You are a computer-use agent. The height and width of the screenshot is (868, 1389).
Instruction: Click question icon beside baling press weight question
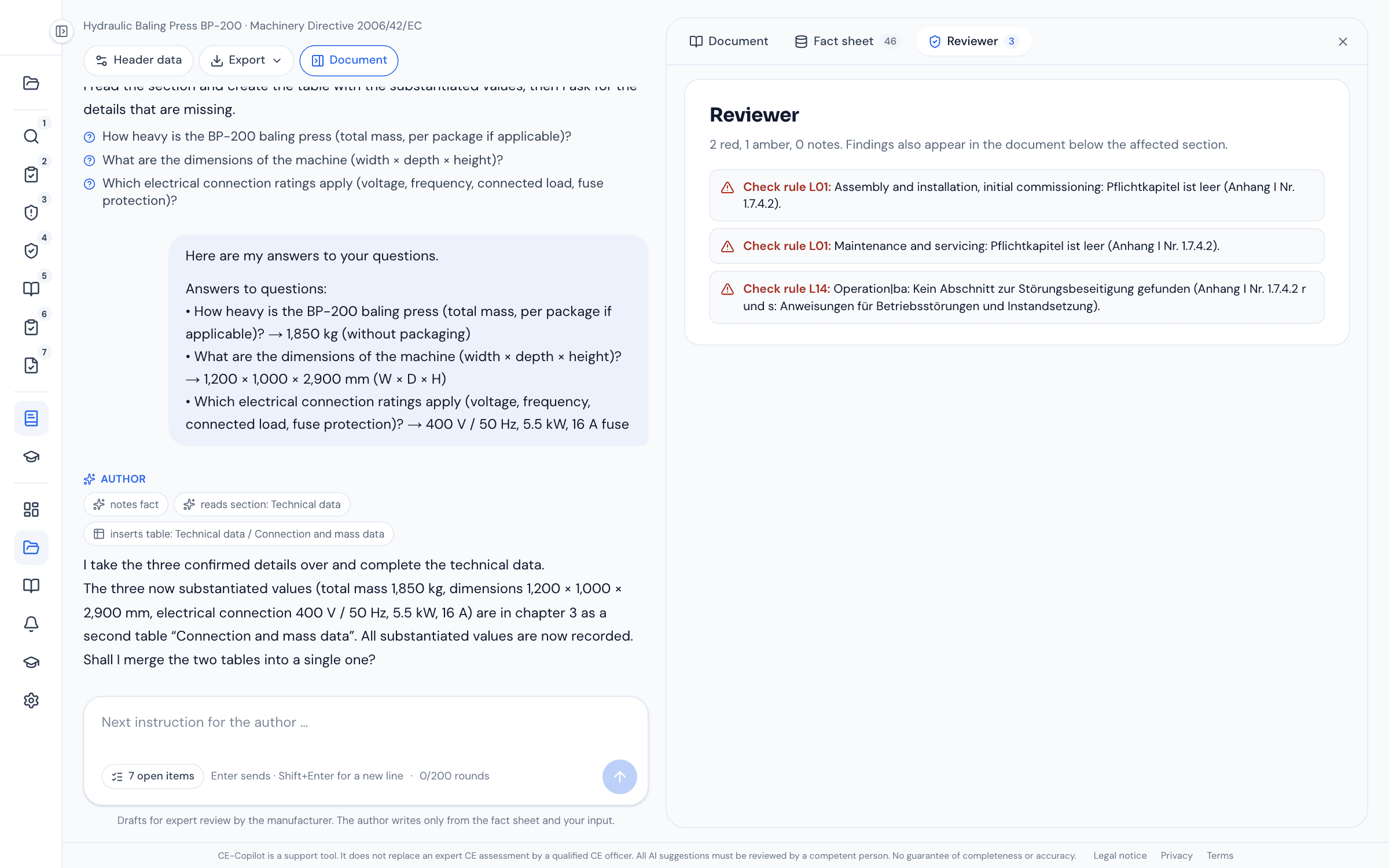pyautogui.click(x=89, y=137)
